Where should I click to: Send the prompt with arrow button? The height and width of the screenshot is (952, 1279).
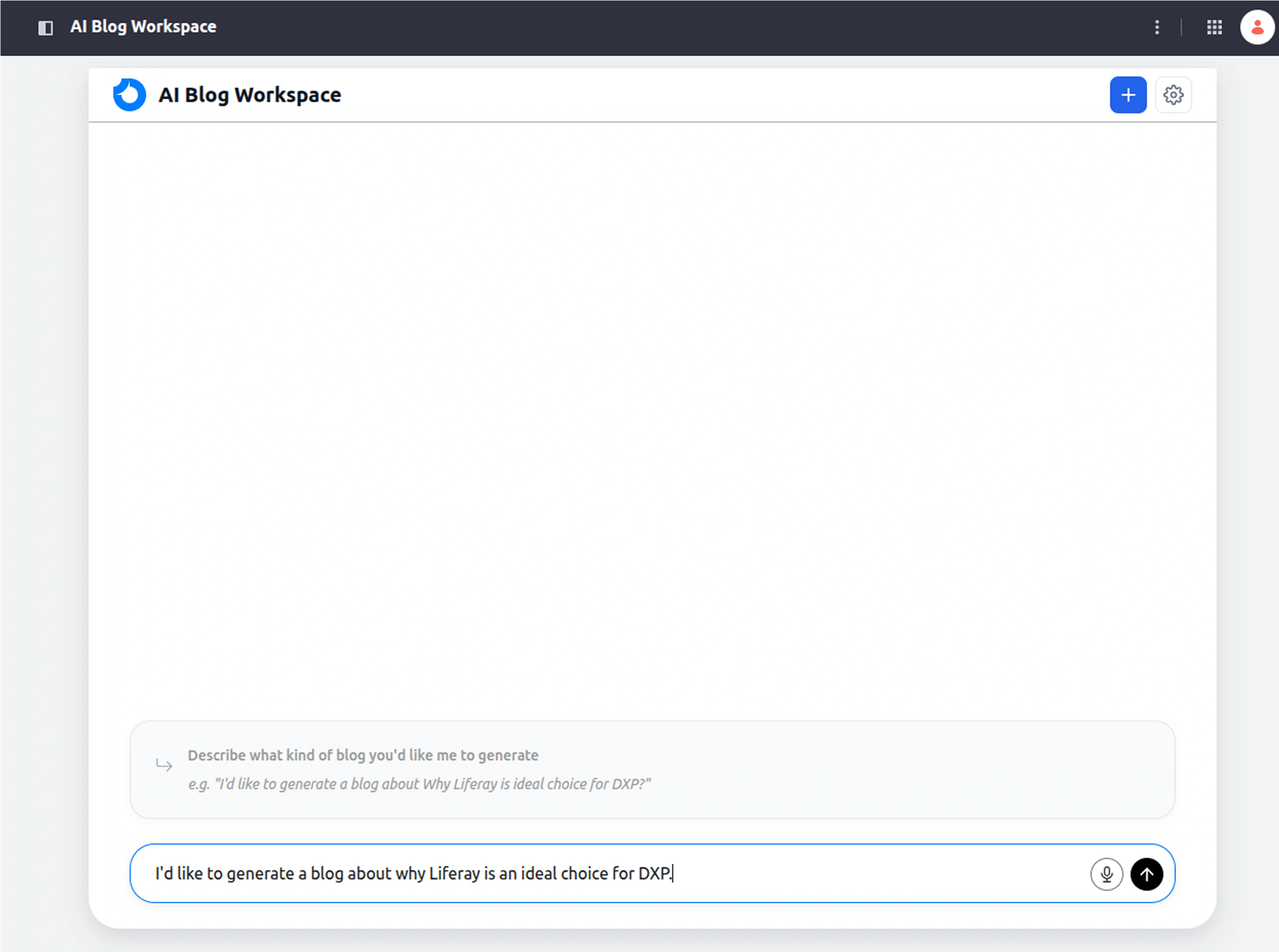tap(1146, 874)
